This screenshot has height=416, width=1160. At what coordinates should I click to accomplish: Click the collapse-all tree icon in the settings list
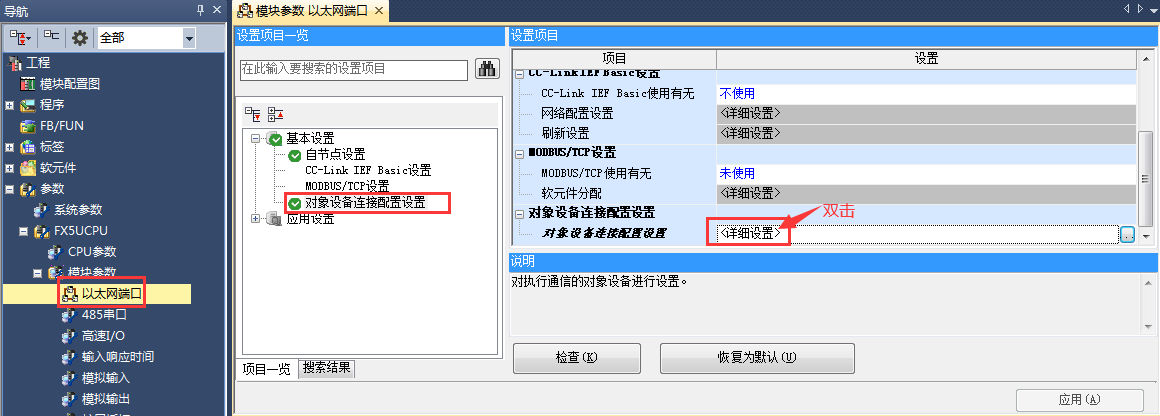coord(276,115)
